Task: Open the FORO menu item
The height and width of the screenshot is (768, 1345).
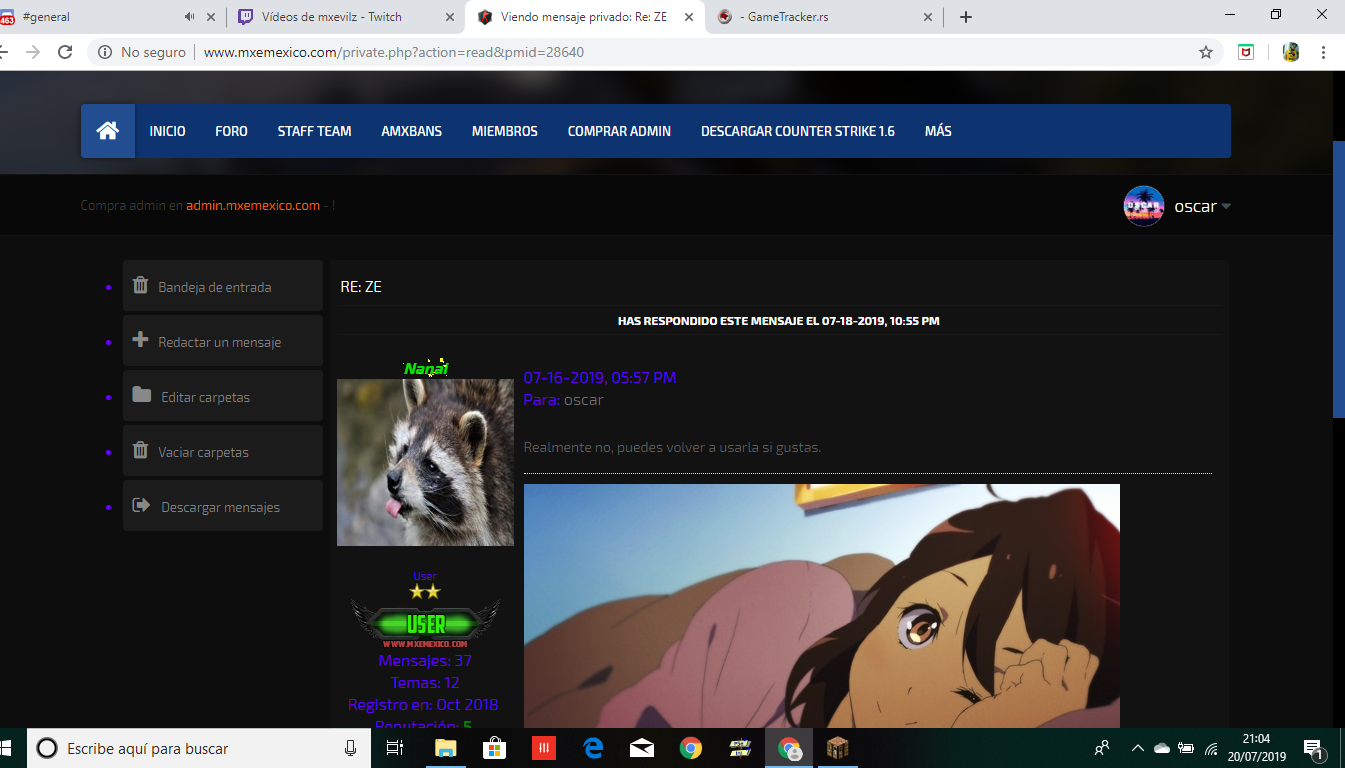Action: [x=231, y=131]
